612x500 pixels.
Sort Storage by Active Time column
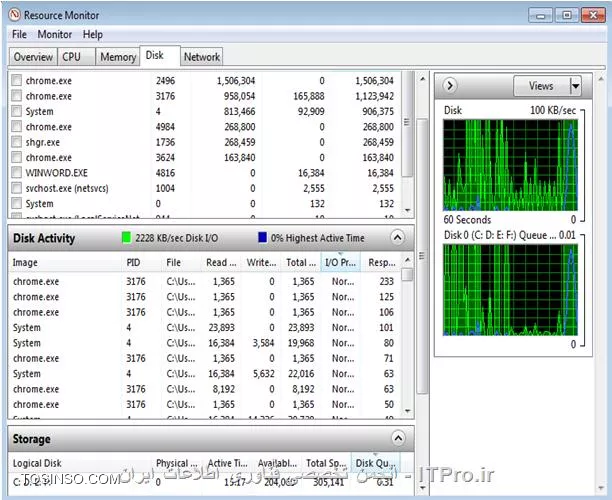point(228,463)
